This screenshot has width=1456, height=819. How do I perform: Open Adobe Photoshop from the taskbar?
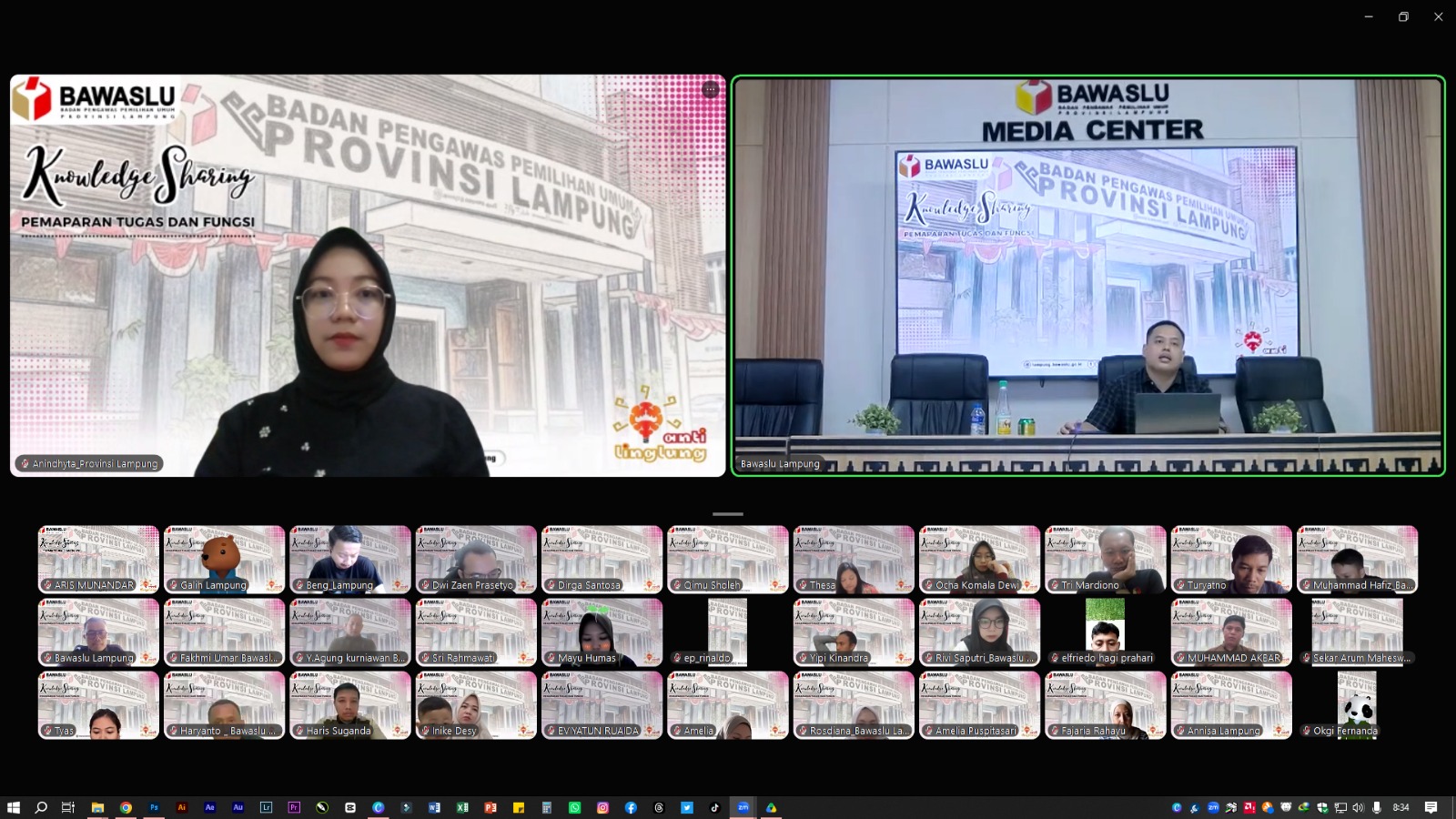click(x=154, y=807)
